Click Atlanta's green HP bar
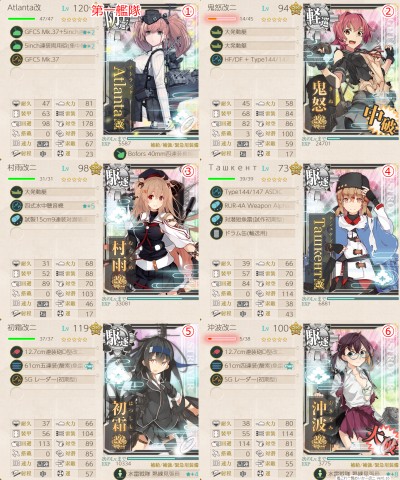Screen dimensions: 400x480 21,19
